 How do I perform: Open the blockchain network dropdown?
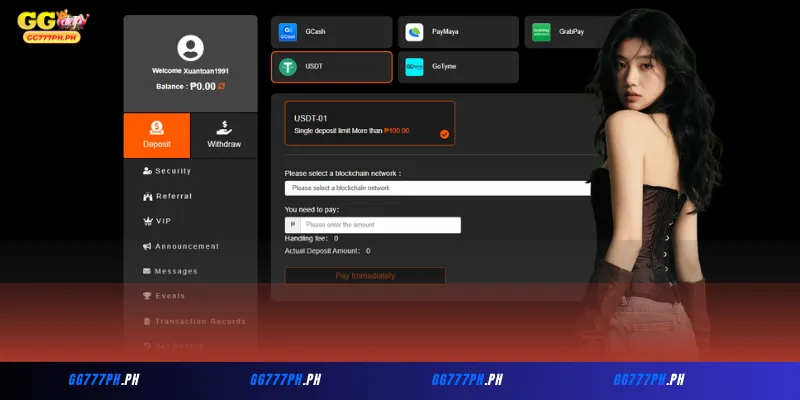(438, 188)
